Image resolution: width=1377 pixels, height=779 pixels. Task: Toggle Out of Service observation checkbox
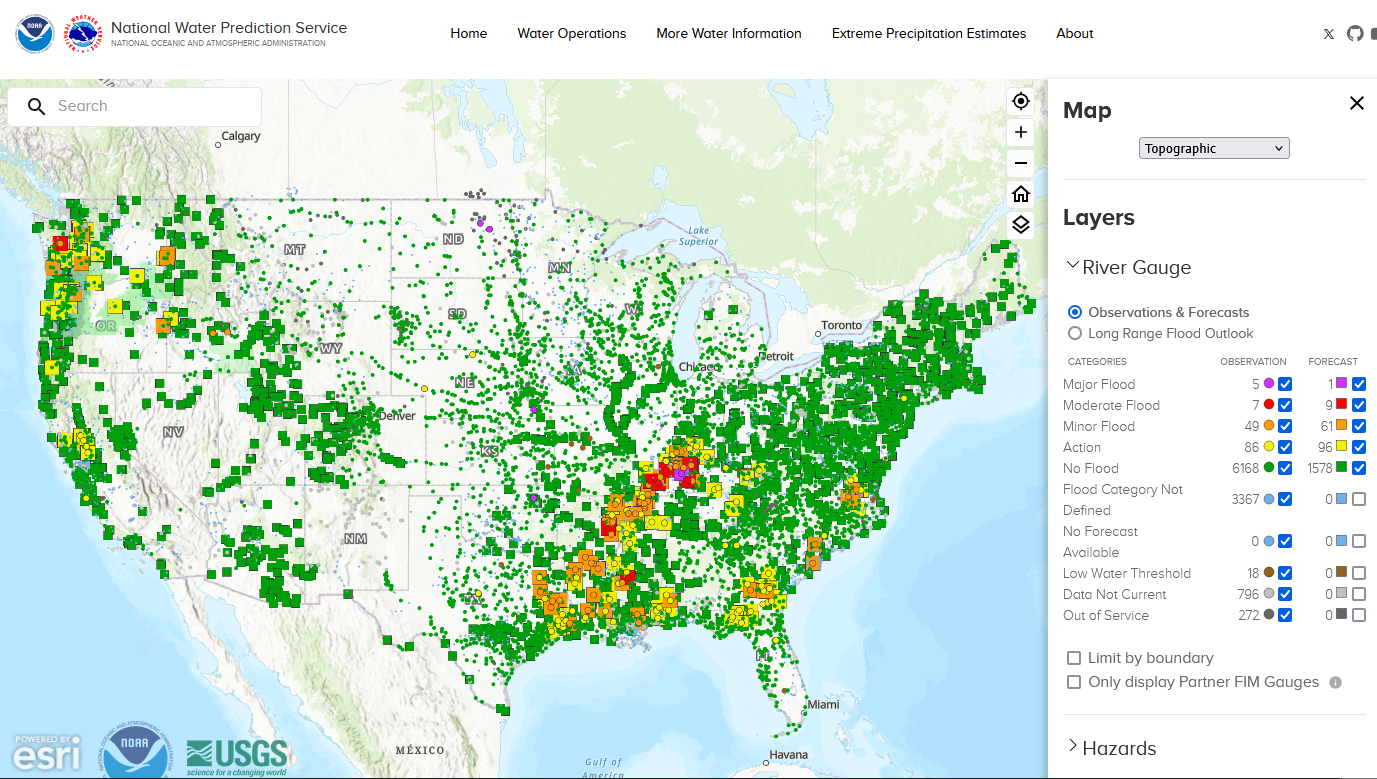(x=1285, y=615)
